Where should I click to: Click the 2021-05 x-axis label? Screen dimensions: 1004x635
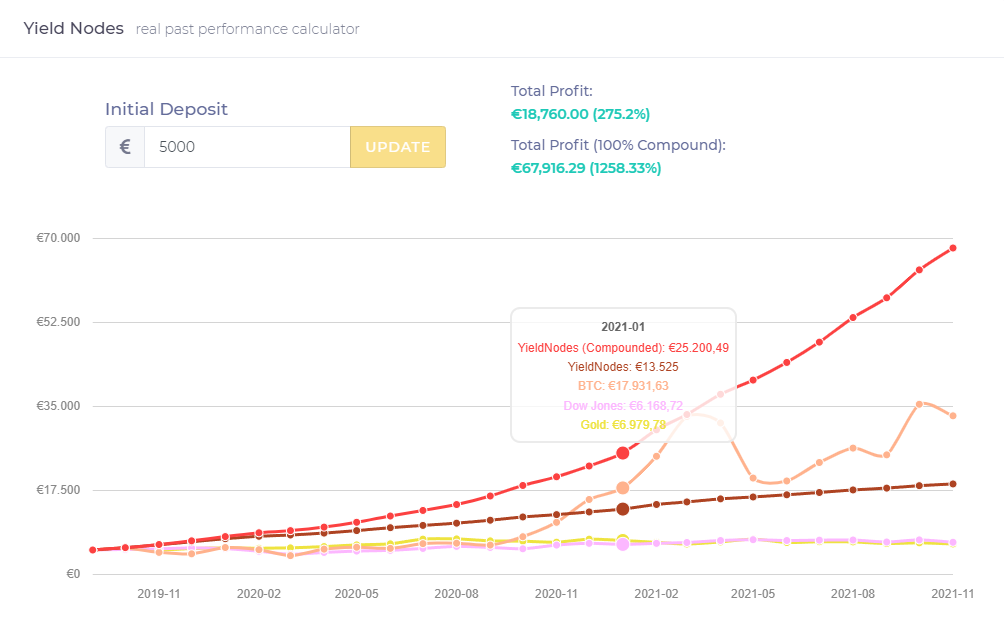coord(753,594)
